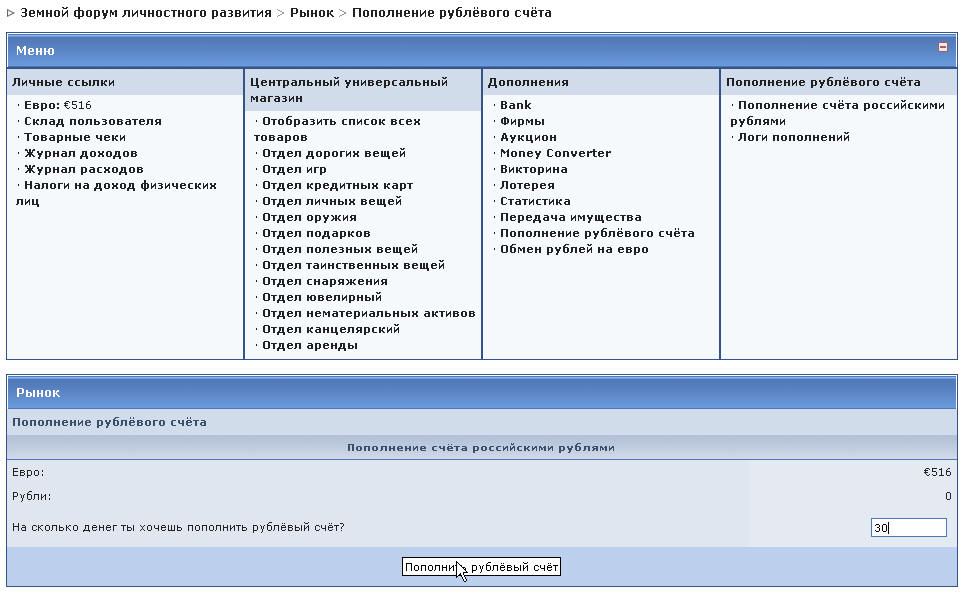Open Склад пользователя link
This screenshot has height=597, width=965.
(93, 121)
